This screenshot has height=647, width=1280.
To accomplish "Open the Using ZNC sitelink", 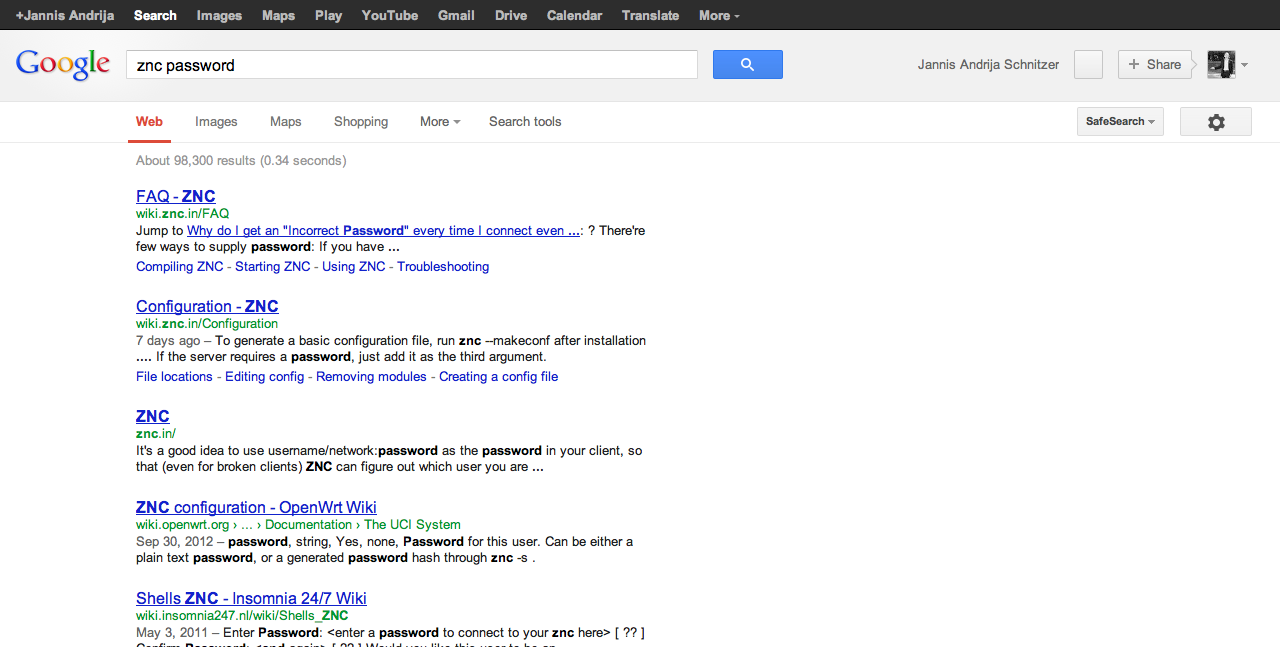I will tap(353, 267).
